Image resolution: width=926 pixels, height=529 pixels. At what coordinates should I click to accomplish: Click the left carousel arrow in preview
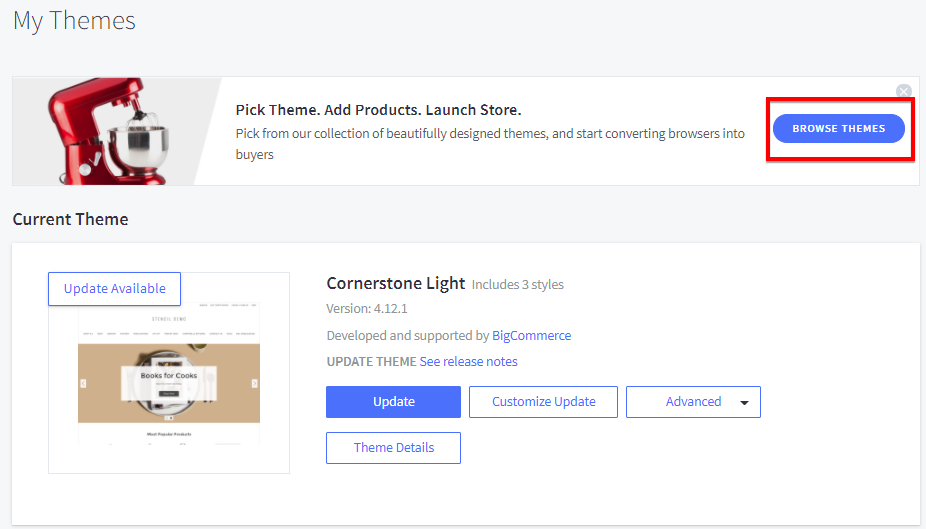83,383
